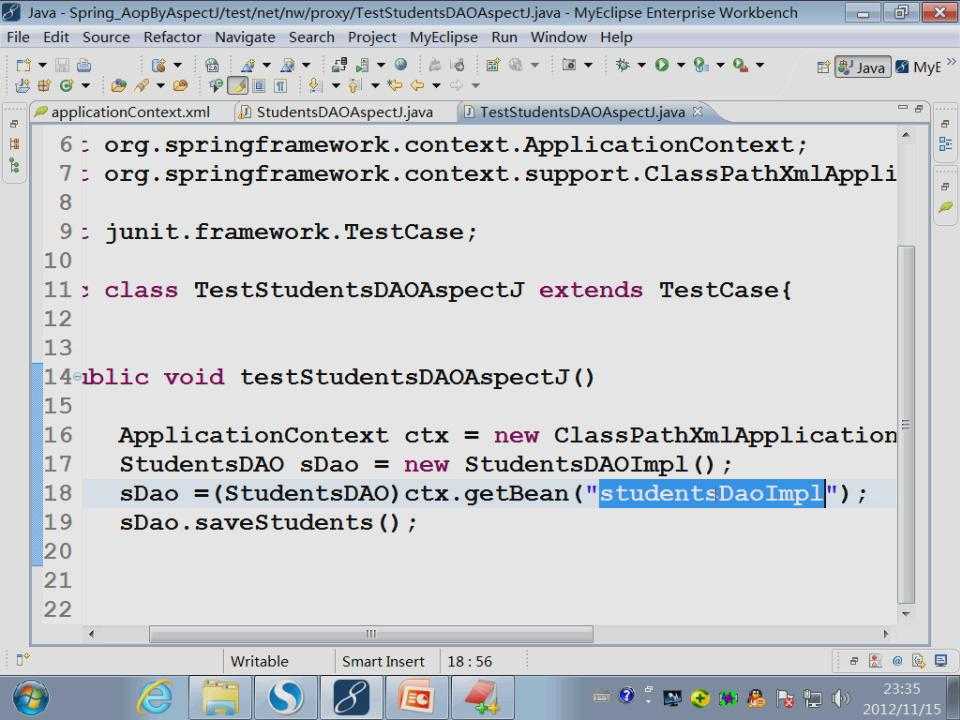
Task: Click the Next Annotation arrow icon
Action: pyautogui.click(x=315, y=86)
